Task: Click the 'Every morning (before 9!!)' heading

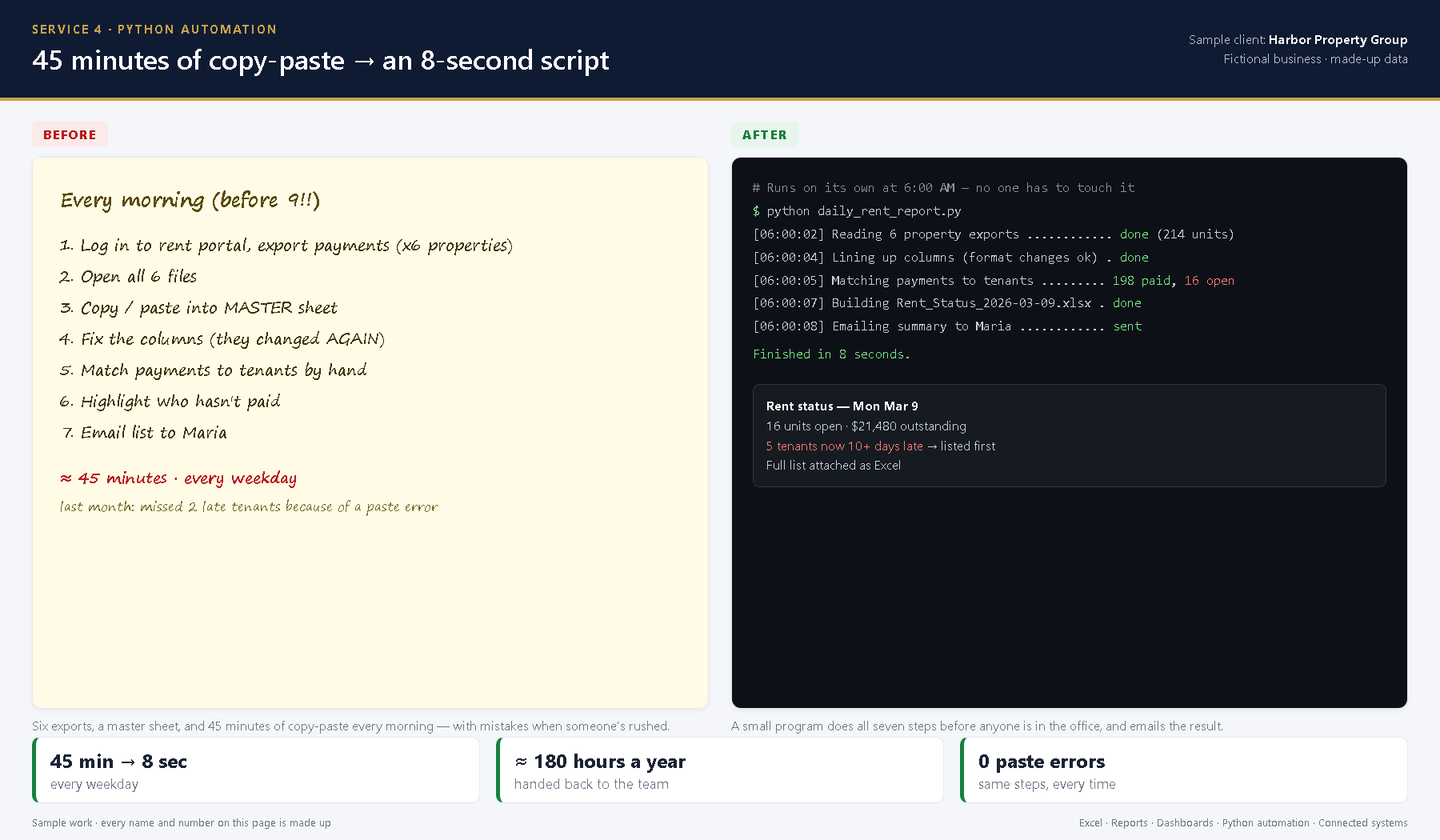Action: click(190, 200)
